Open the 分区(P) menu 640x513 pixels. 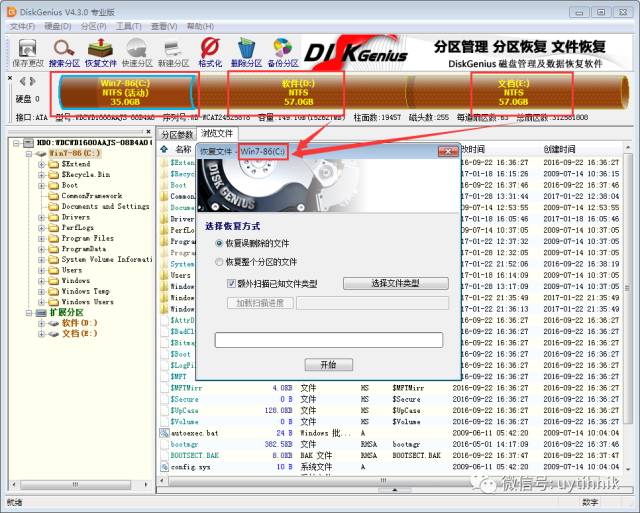93,27
